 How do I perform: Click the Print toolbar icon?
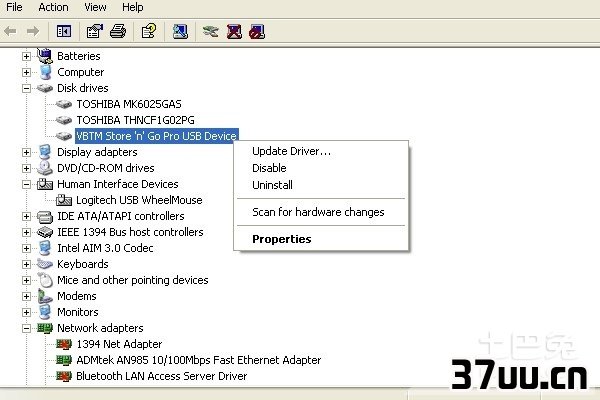coord(118,31)
